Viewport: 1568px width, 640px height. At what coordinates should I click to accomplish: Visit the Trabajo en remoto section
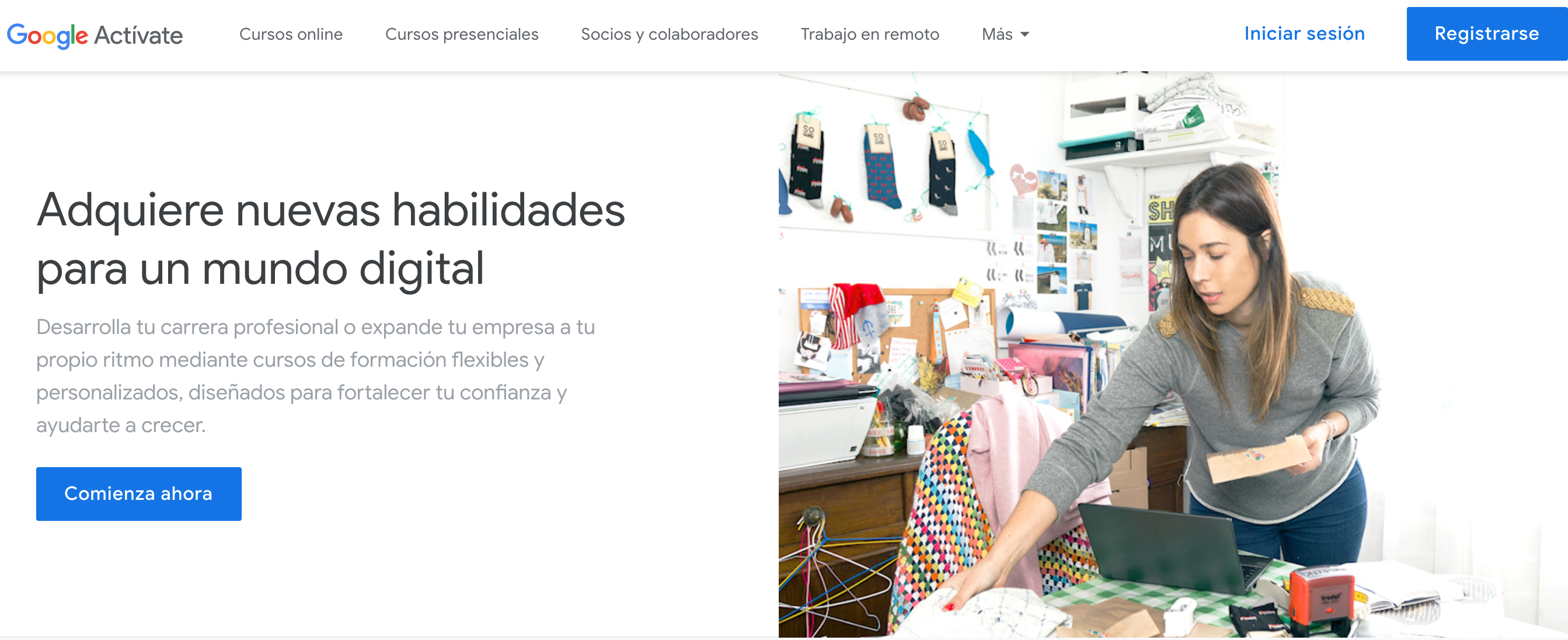[869, 34]
